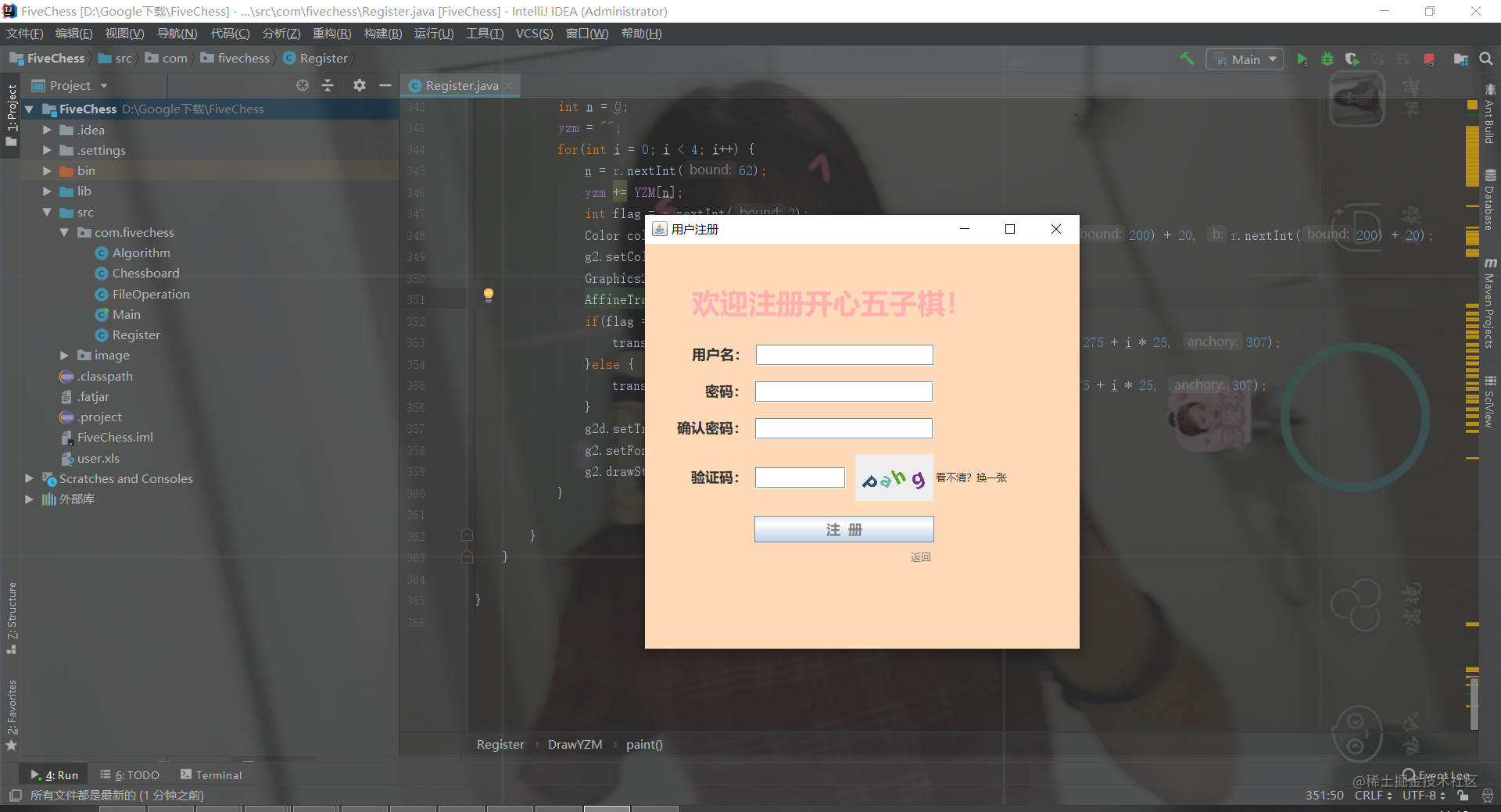Image resolution: width=1501 pixels, height=812 pixels.
Task: Collapse the com.fivechess package
Action: pos(64,232)
